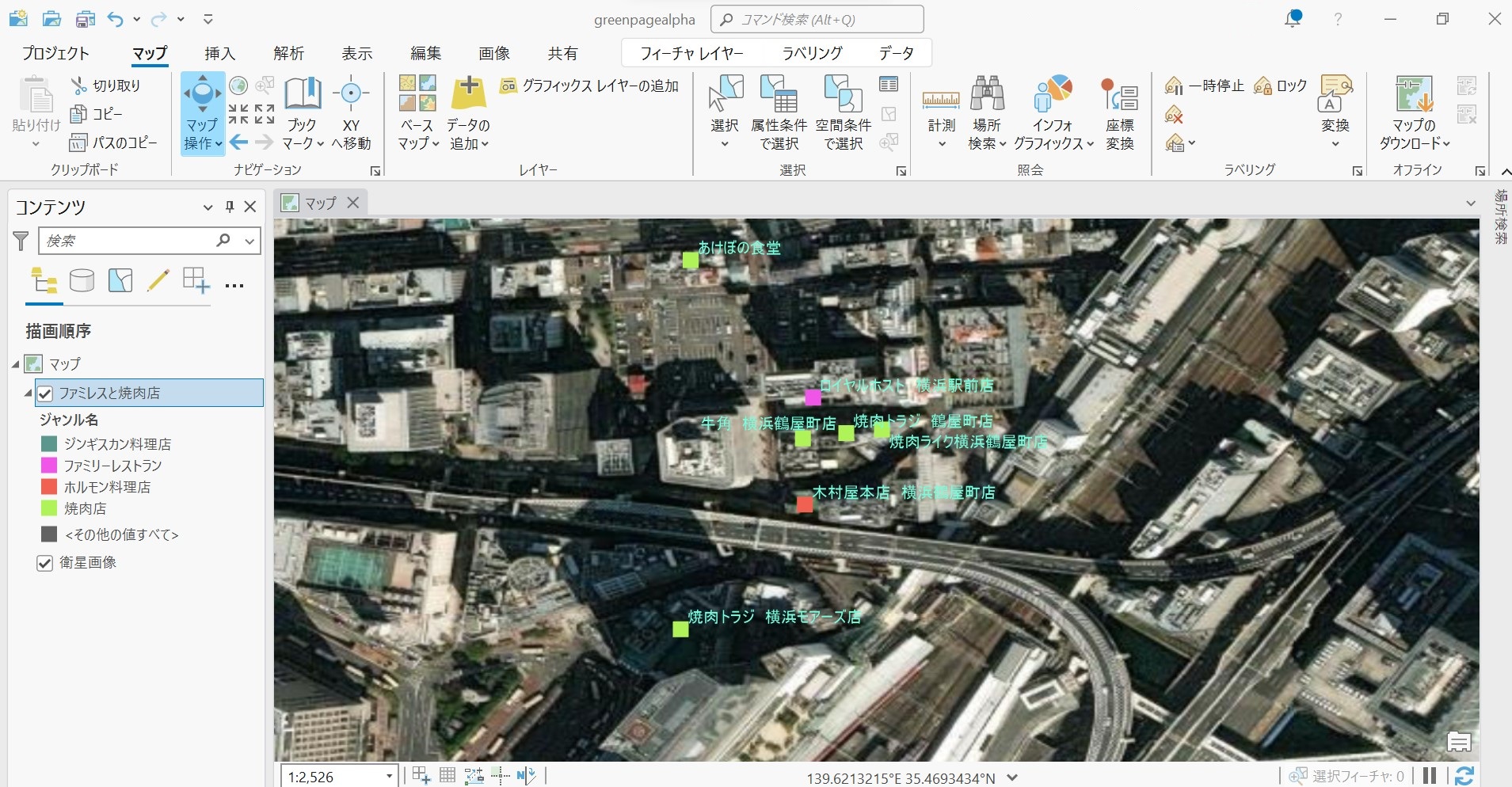Toggle the ロック label lock
The image size is (1512, 787).
[x=1280, y=86]
